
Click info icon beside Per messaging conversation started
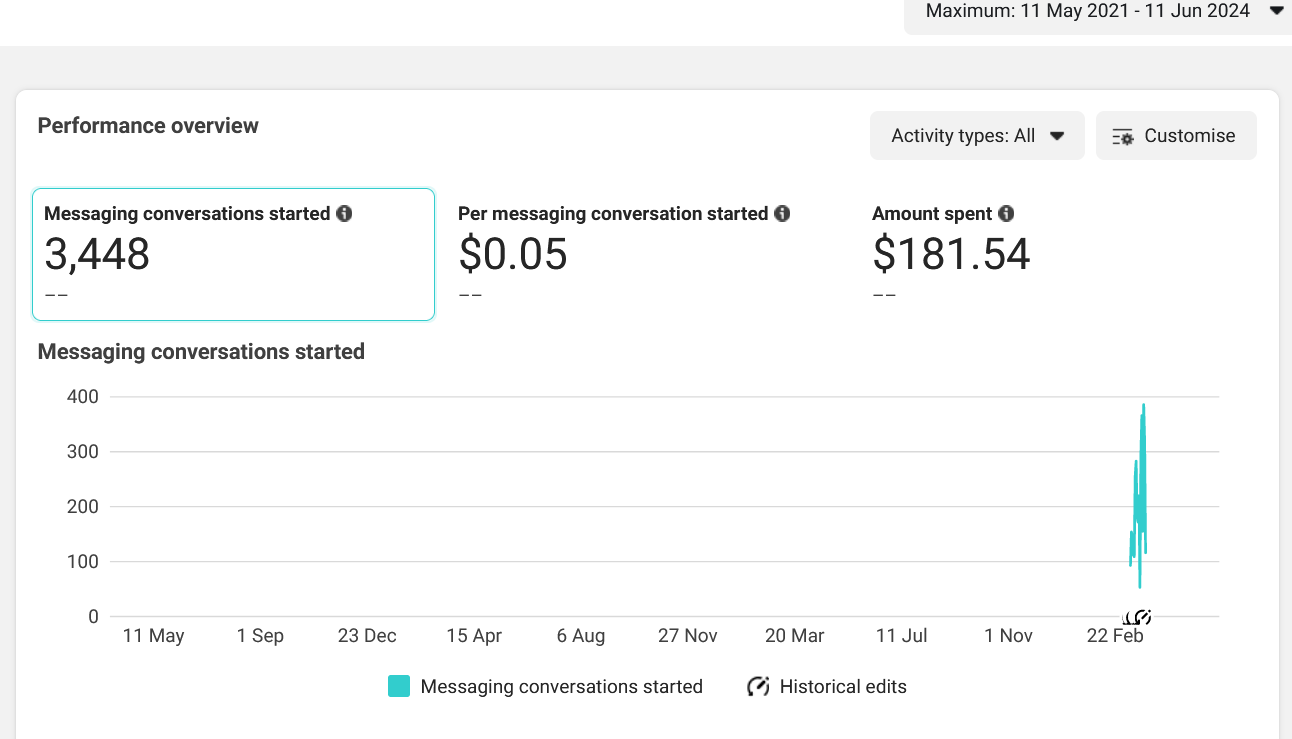point(782,213)
